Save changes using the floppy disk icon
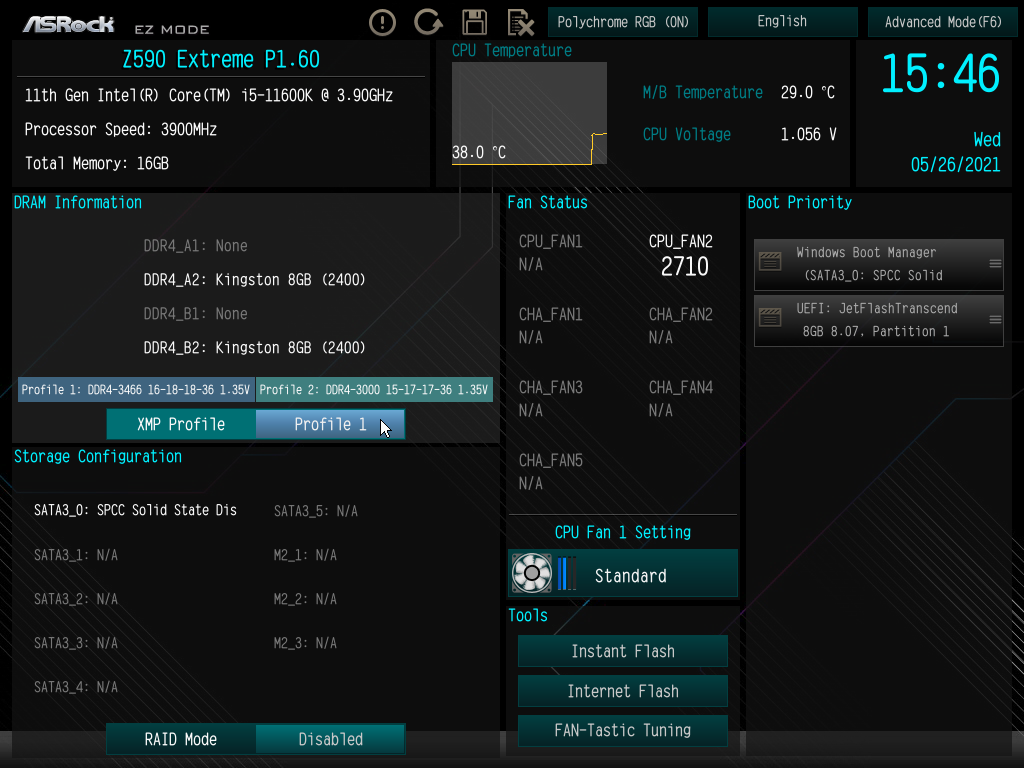1024x768 pixels. click(x=474, y=22)
